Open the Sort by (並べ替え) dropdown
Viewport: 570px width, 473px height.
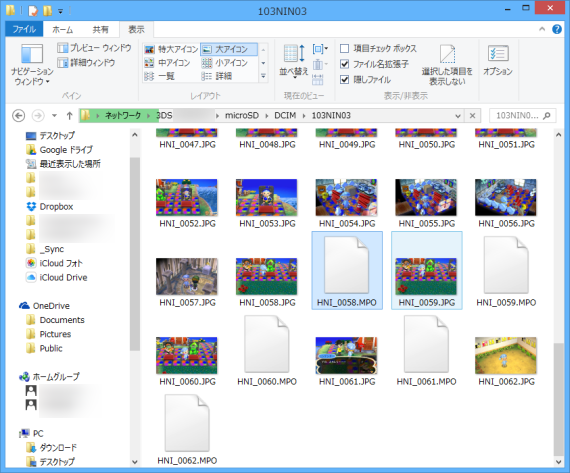pos(294,63)
